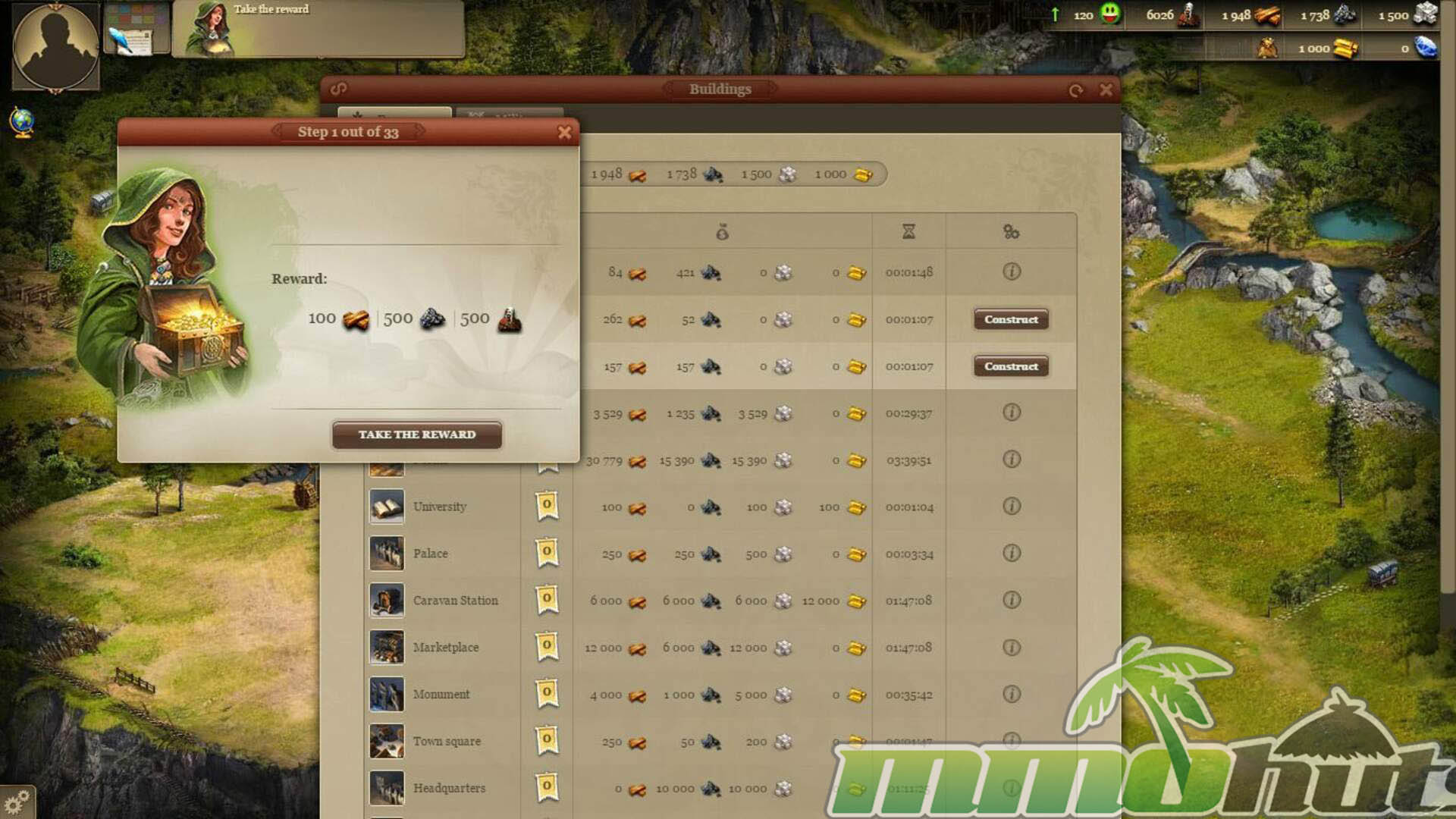Open the world globe map icon
1456x819 pixels.
(22, 121)
